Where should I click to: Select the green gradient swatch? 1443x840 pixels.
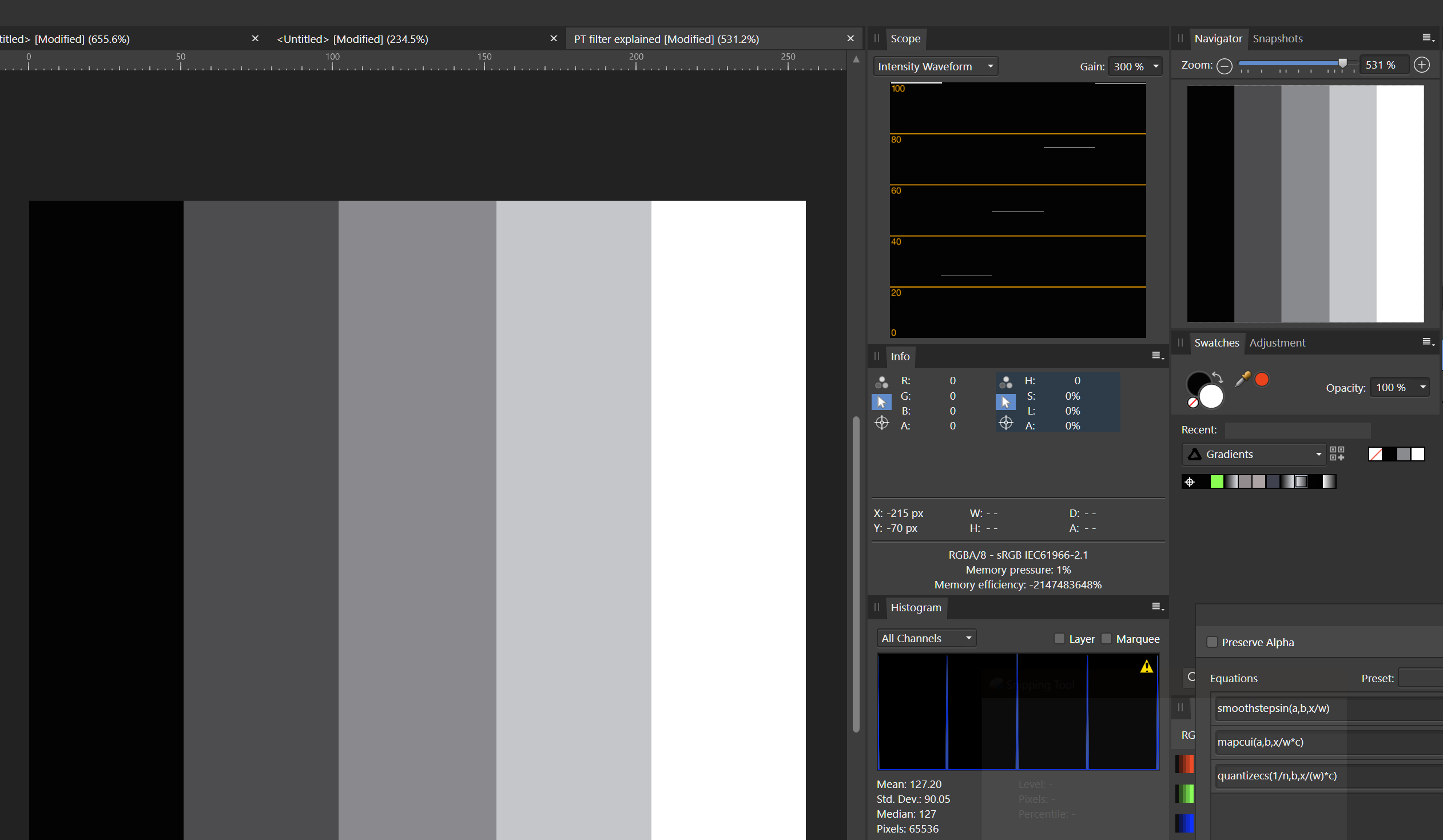point(1217,481)
